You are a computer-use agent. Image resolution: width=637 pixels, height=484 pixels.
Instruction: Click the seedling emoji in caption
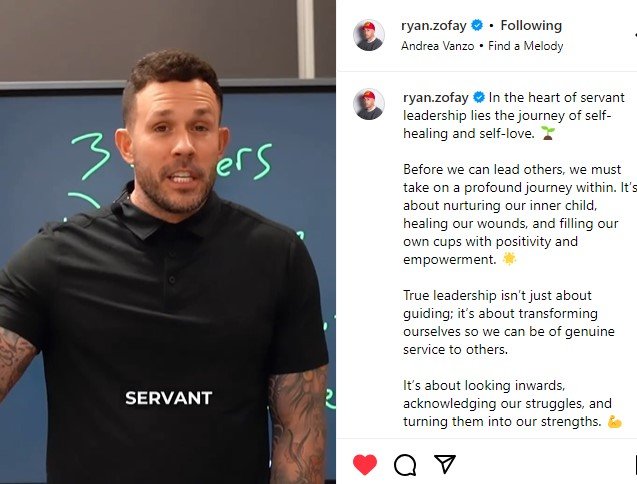(548, 133)
